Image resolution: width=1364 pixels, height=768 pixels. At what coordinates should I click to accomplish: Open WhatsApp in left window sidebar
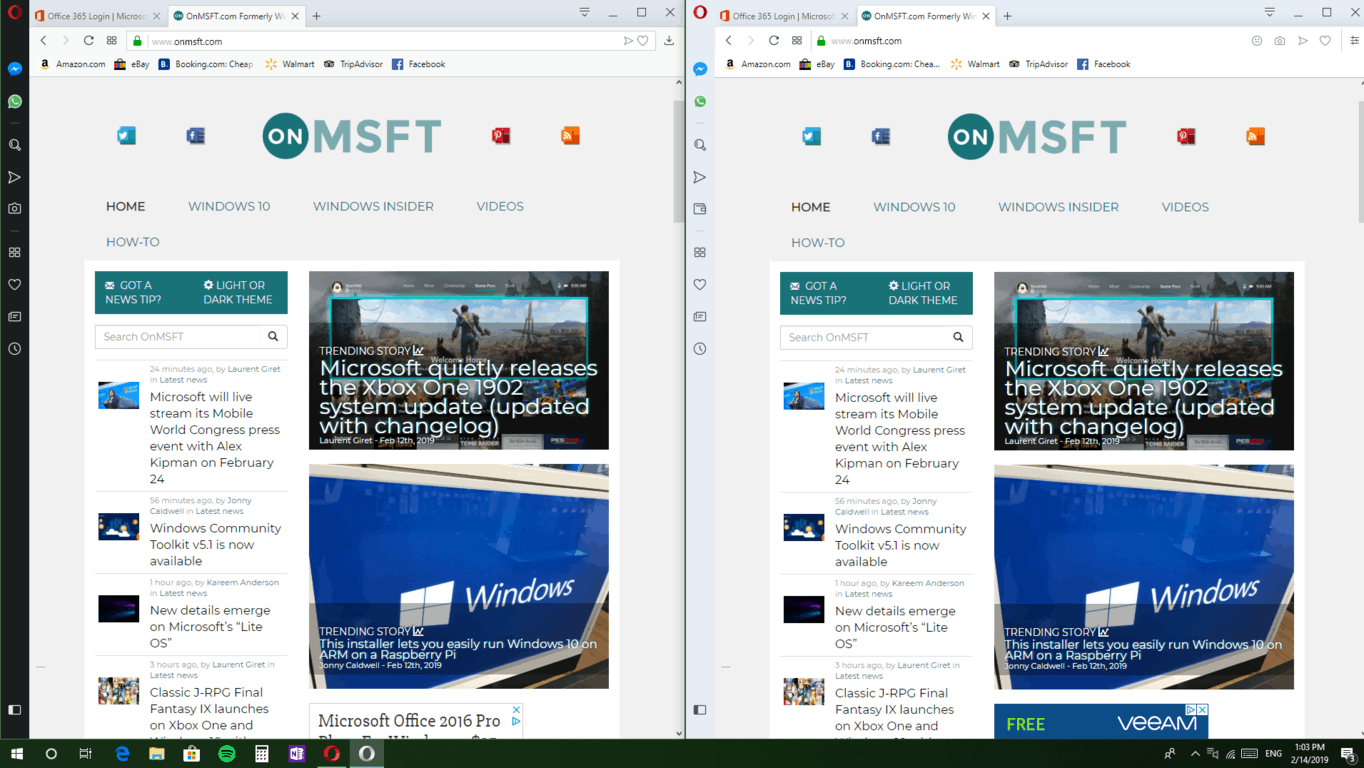pos(15,101)
